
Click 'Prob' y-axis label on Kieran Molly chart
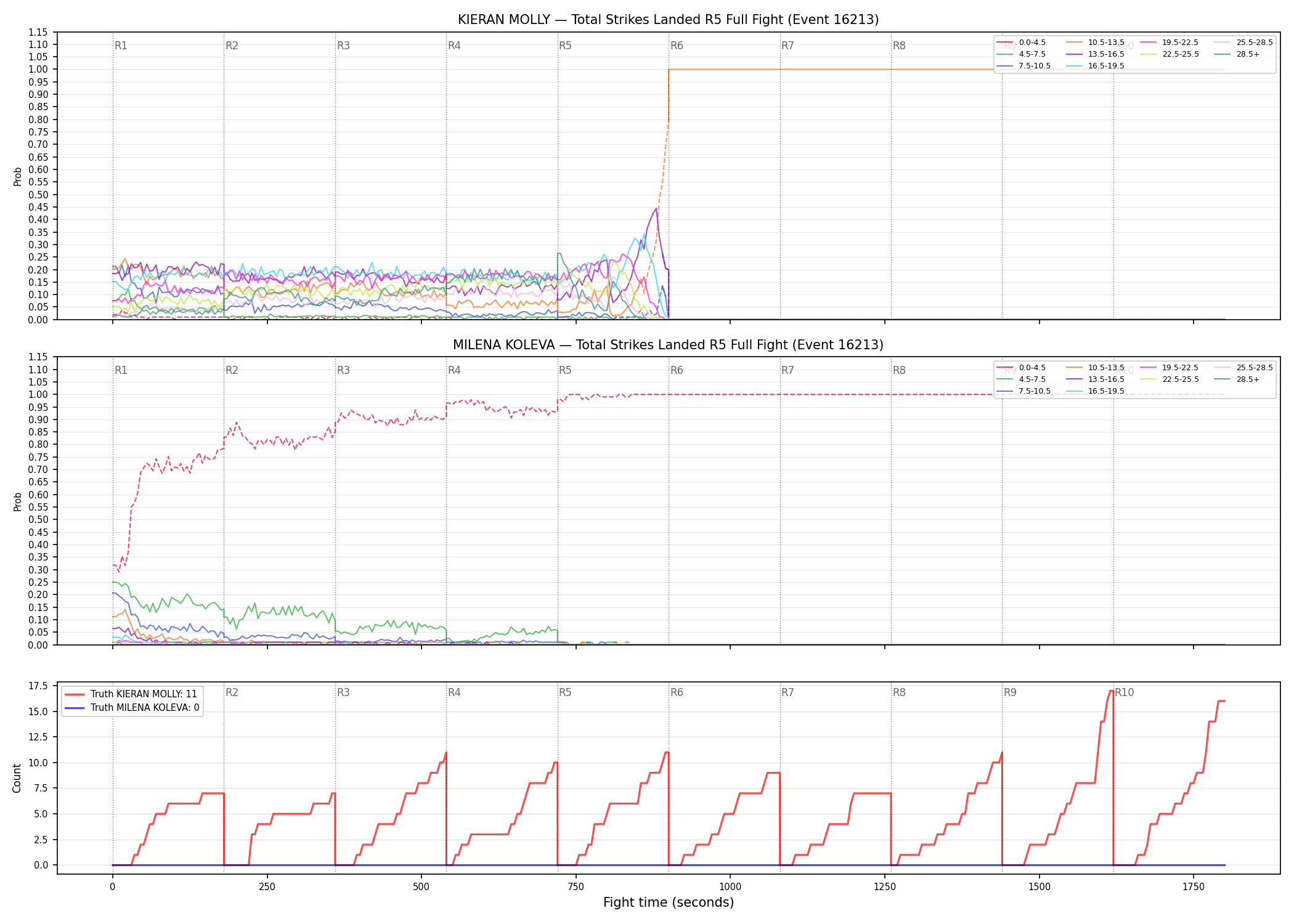click(x=17, y=176)
